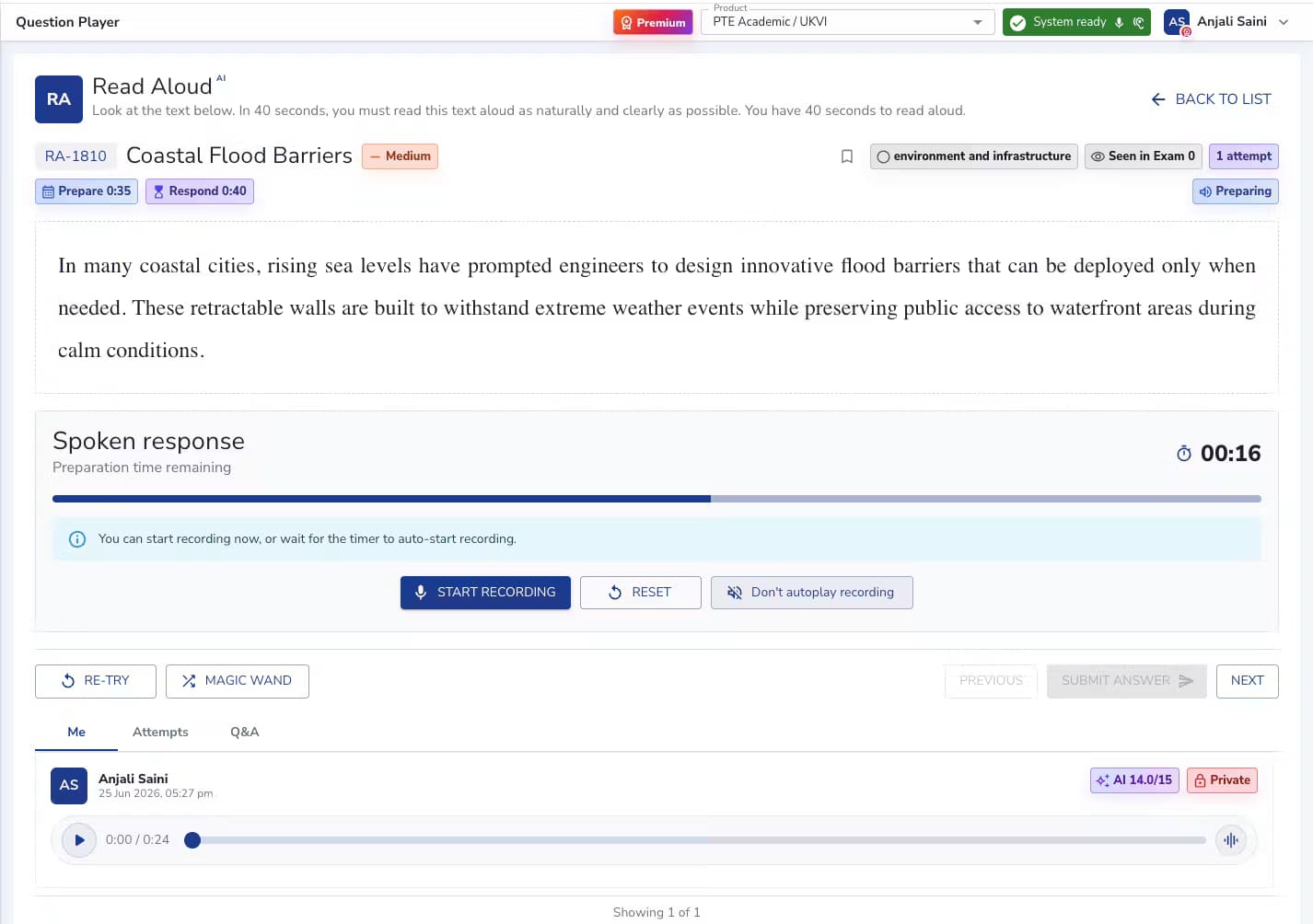Switch to the Attempts tab
1313x924 pixels.
pyautogui.click(x=160, y=733)
